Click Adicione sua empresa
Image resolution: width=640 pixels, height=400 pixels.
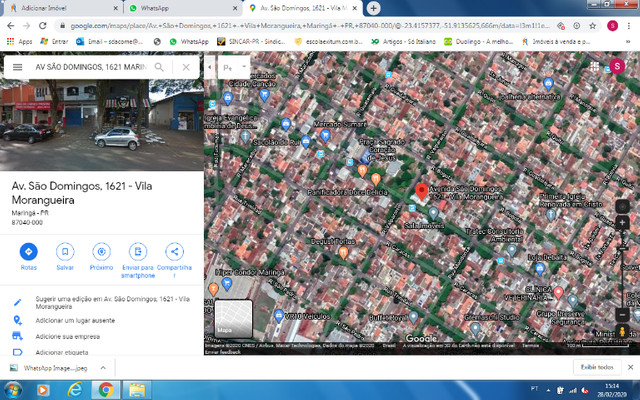(x=68, y=337)
